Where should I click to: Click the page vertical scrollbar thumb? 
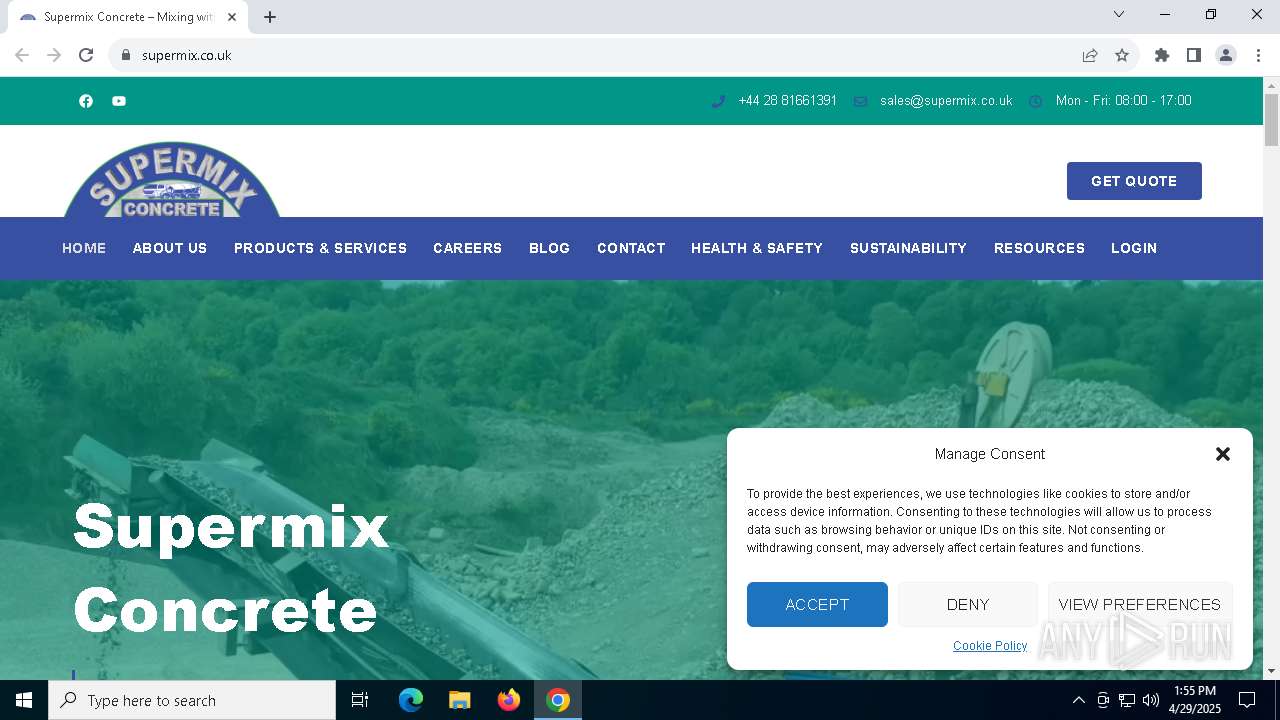point(1271,120)
